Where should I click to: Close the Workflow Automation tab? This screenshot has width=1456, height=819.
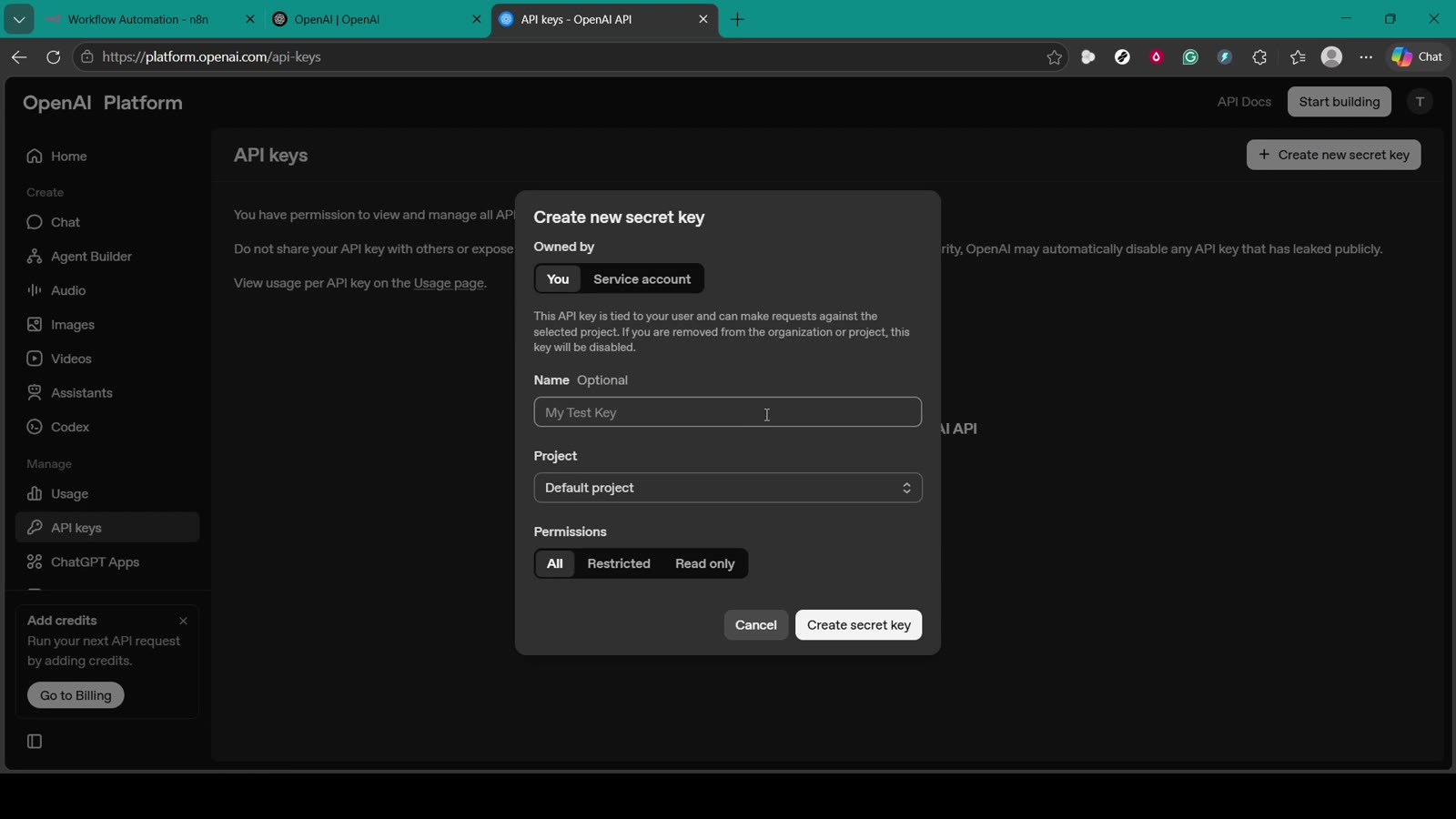[x=250, y=19]
